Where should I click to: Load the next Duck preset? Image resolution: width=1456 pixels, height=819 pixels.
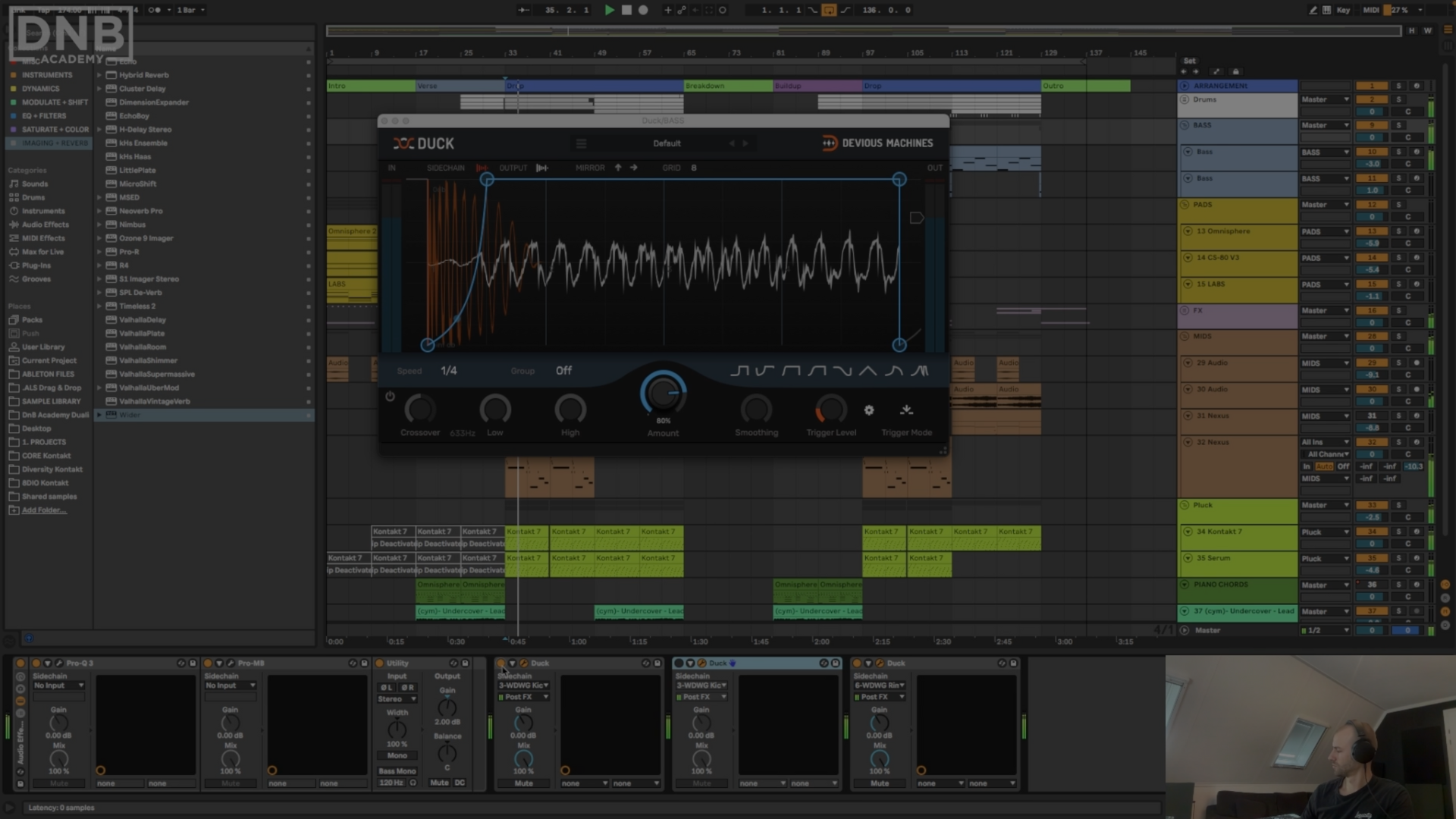[x=745, y=143]
